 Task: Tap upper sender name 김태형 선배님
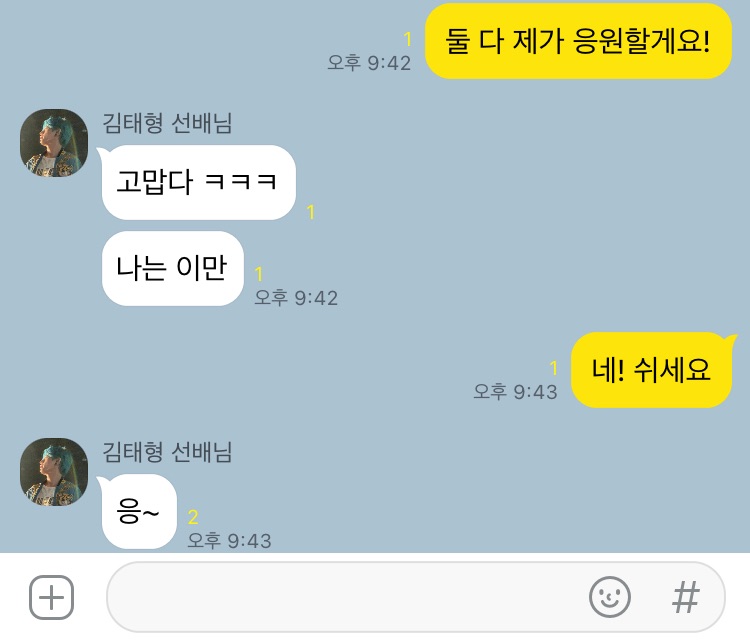(167, 123)
